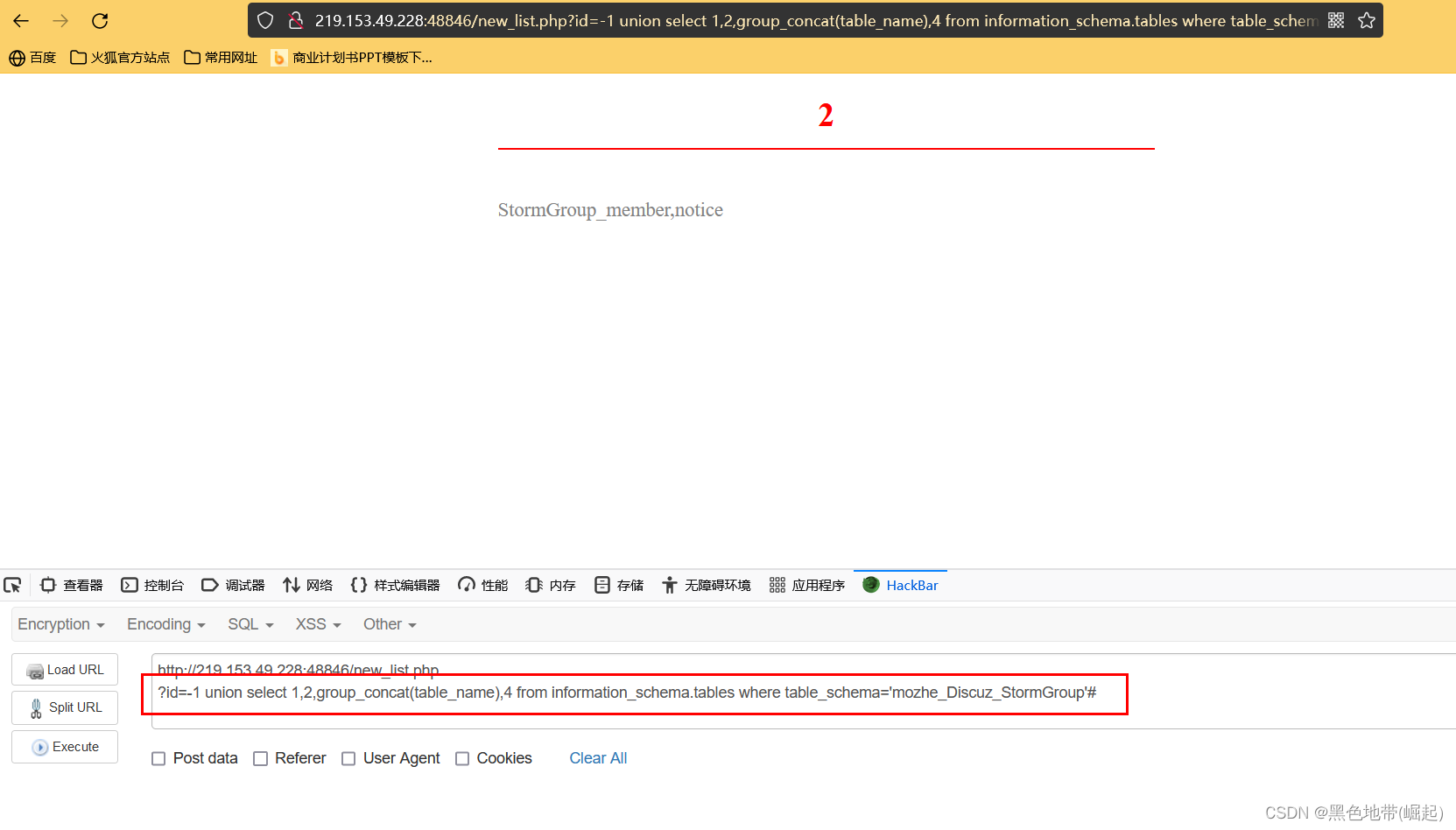Click into the HackBar URL text area
Viewport: 1456px width, 830px height.
[x=804, y=692]
